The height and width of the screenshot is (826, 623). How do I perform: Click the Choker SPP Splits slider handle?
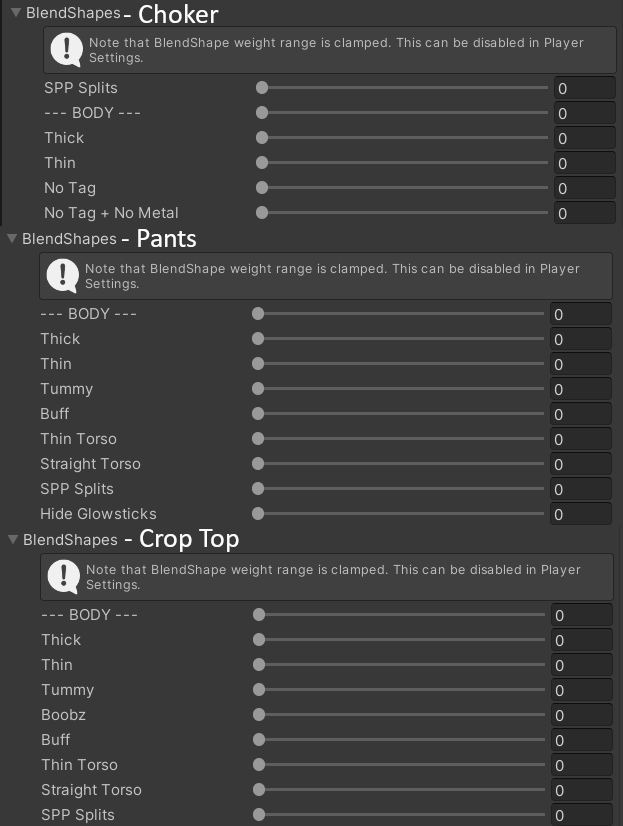(x=262, y=88)
